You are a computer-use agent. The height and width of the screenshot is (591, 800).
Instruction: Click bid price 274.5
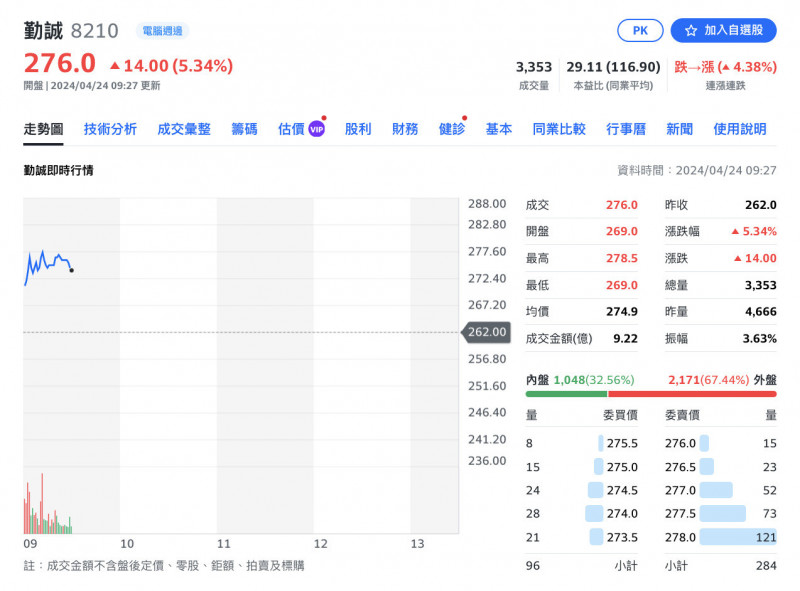pyautogui.click(x=622, y=490)
